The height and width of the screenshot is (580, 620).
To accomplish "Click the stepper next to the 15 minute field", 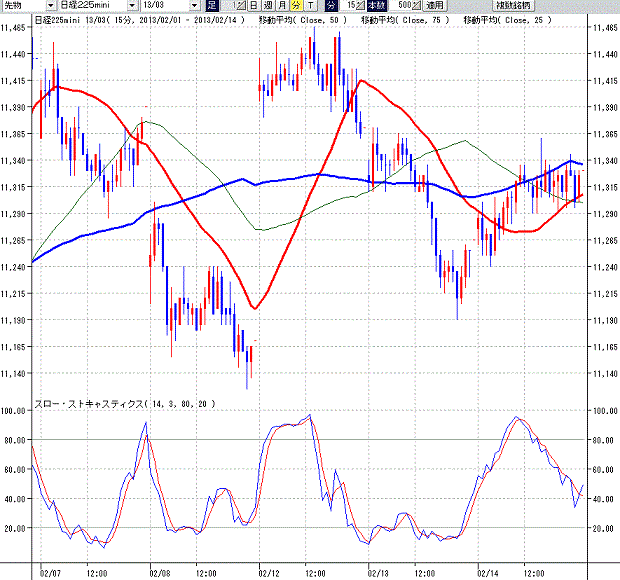I will click(360, 5).
